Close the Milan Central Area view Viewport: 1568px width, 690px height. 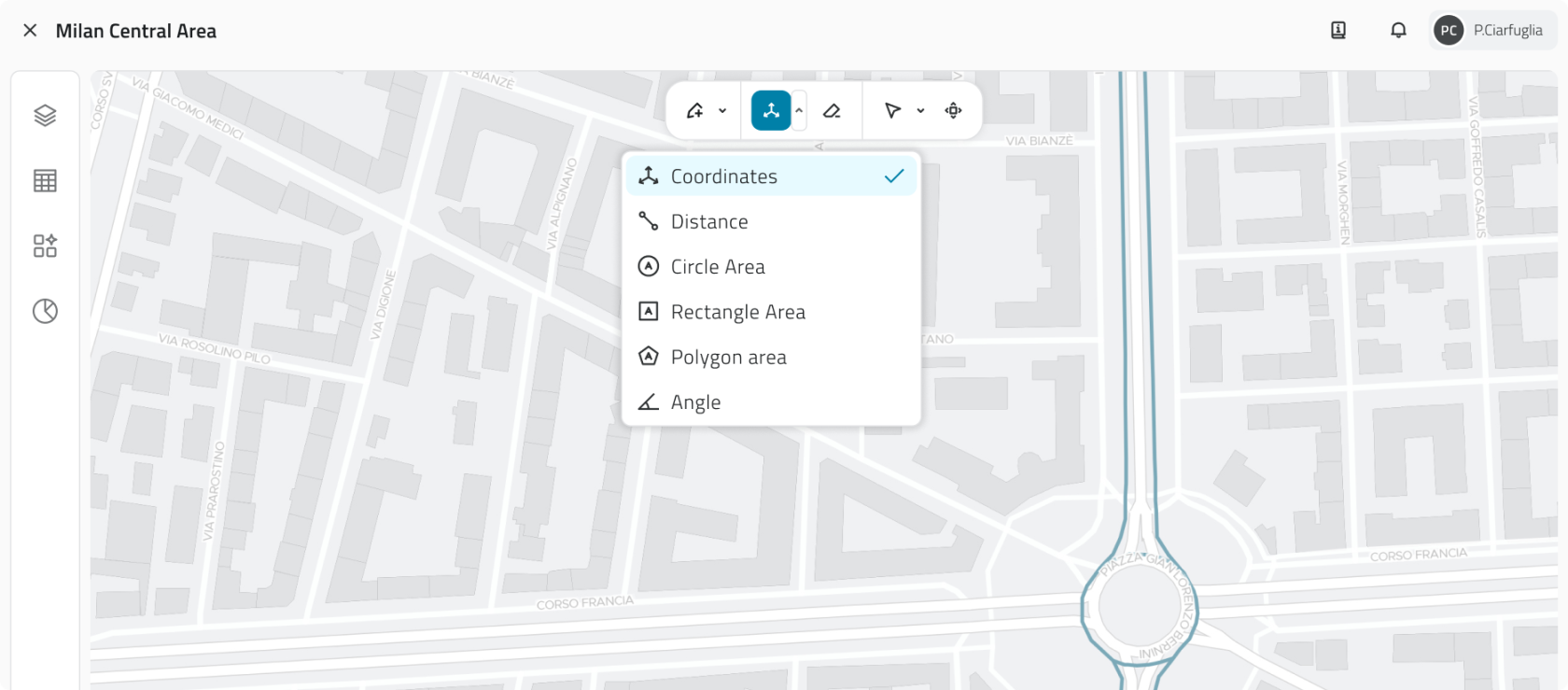coord(30,31)
